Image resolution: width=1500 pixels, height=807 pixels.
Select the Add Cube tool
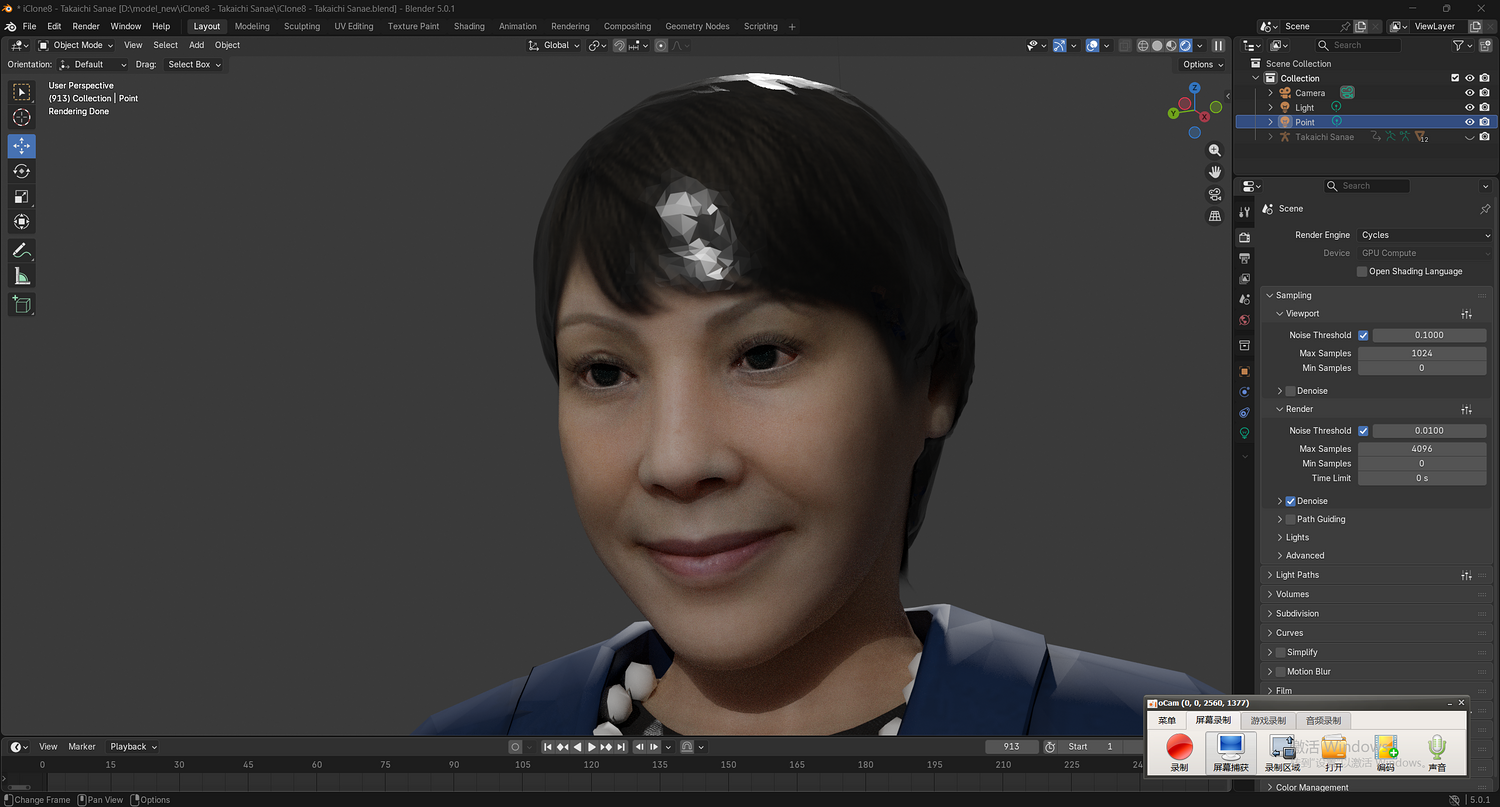[22, 304]
